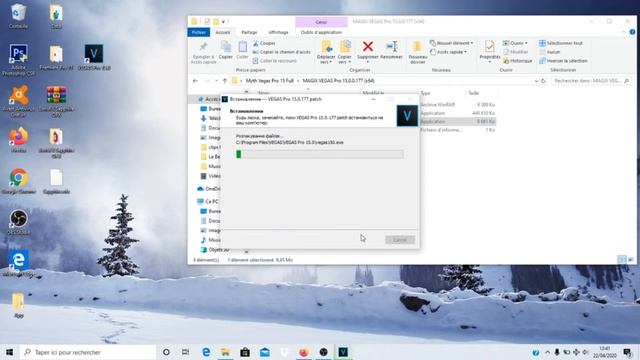
Task: Select the Archive WinRAR file row
Action: pyautogui.click(x=457, y=105)
